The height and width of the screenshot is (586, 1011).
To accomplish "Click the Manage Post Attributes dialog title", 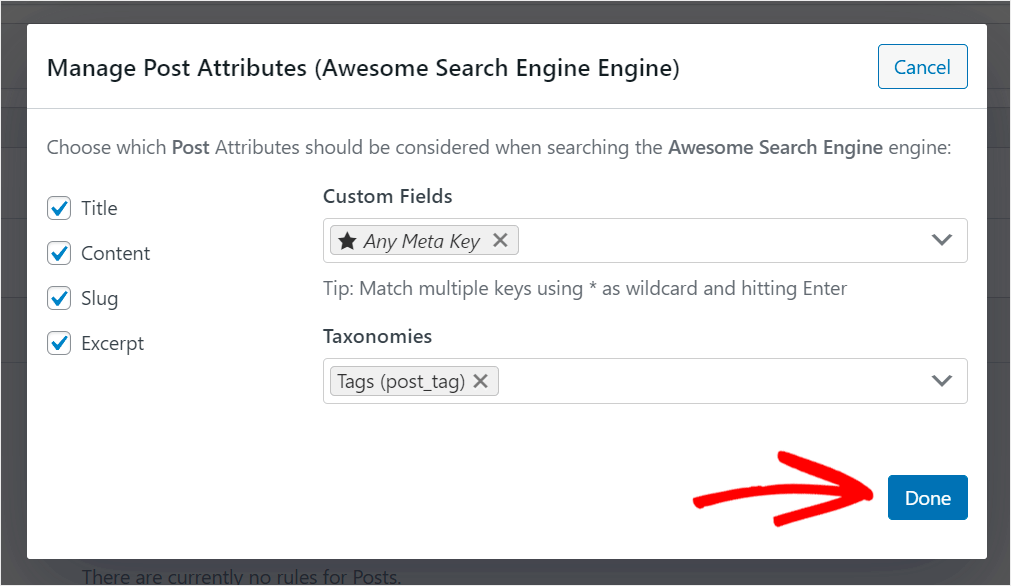I will click(x=363, y=68).
